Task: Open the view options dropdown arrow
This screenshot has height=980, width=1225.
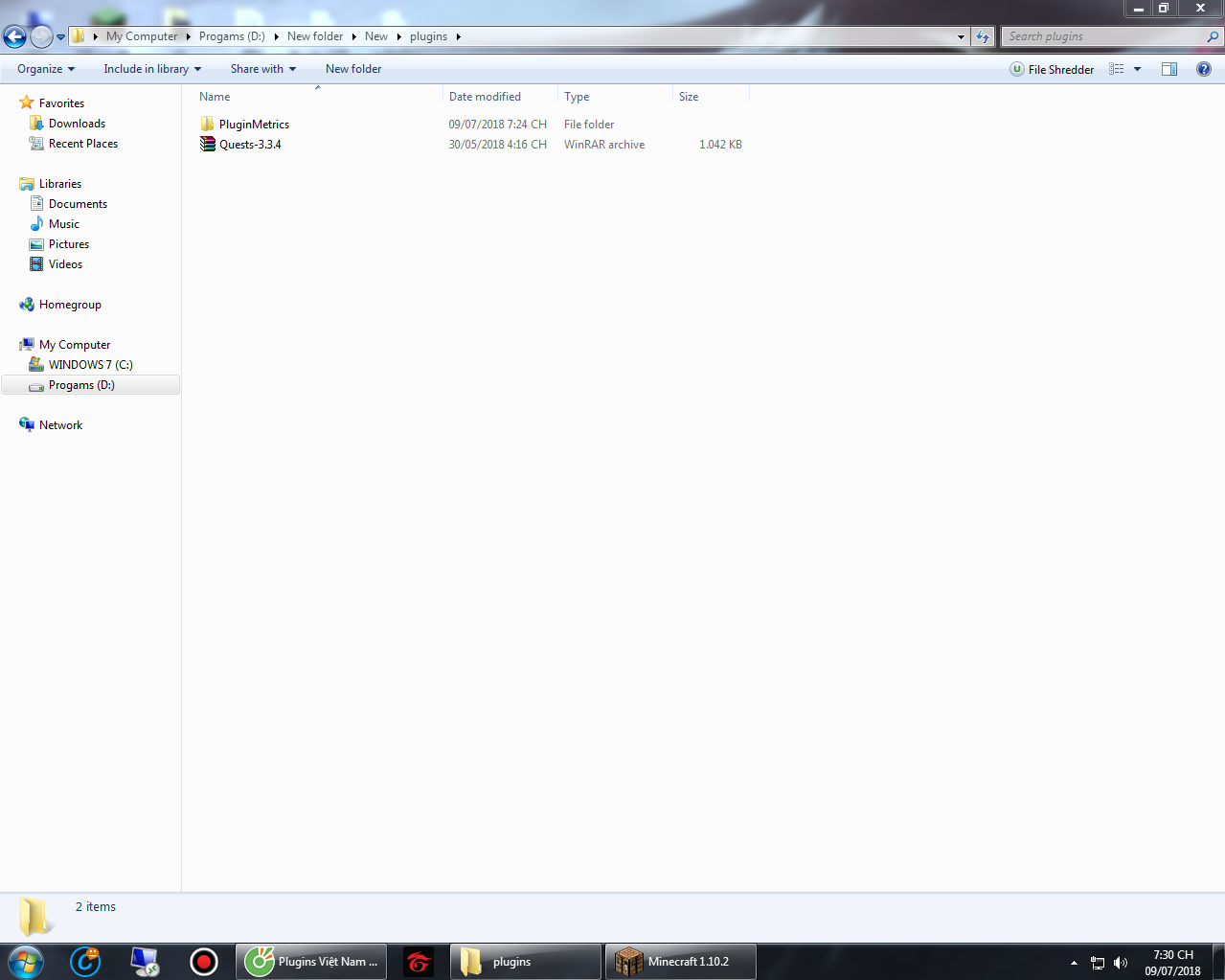Action: pyautogui.click(x=1137, y=69)
